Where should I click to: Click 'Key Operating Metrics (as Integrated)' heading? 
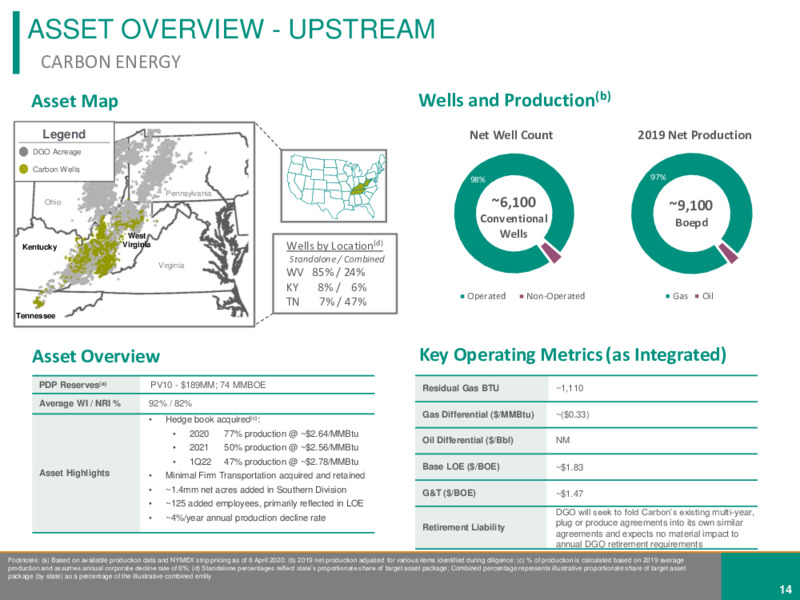572,355
